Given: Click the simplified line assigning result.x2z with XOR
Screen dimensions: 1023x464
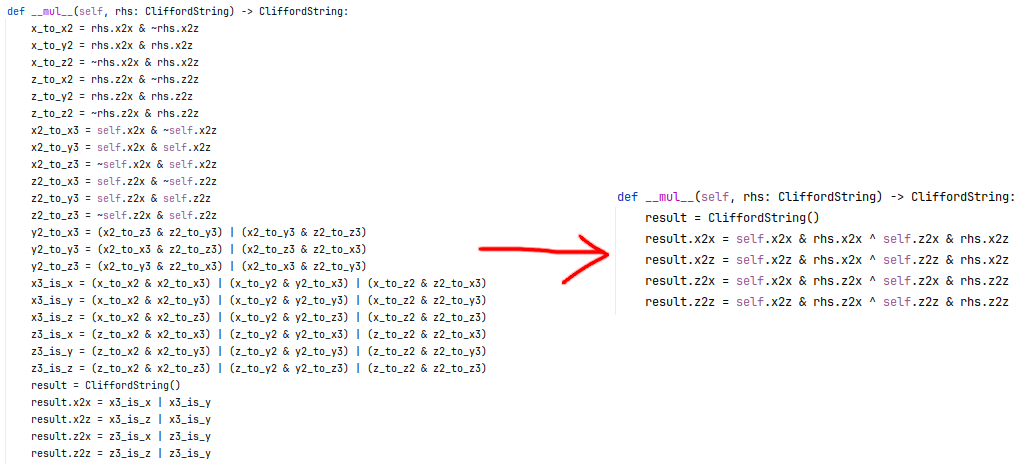Looking at the screenshot, I should click(x=827, y=259).
